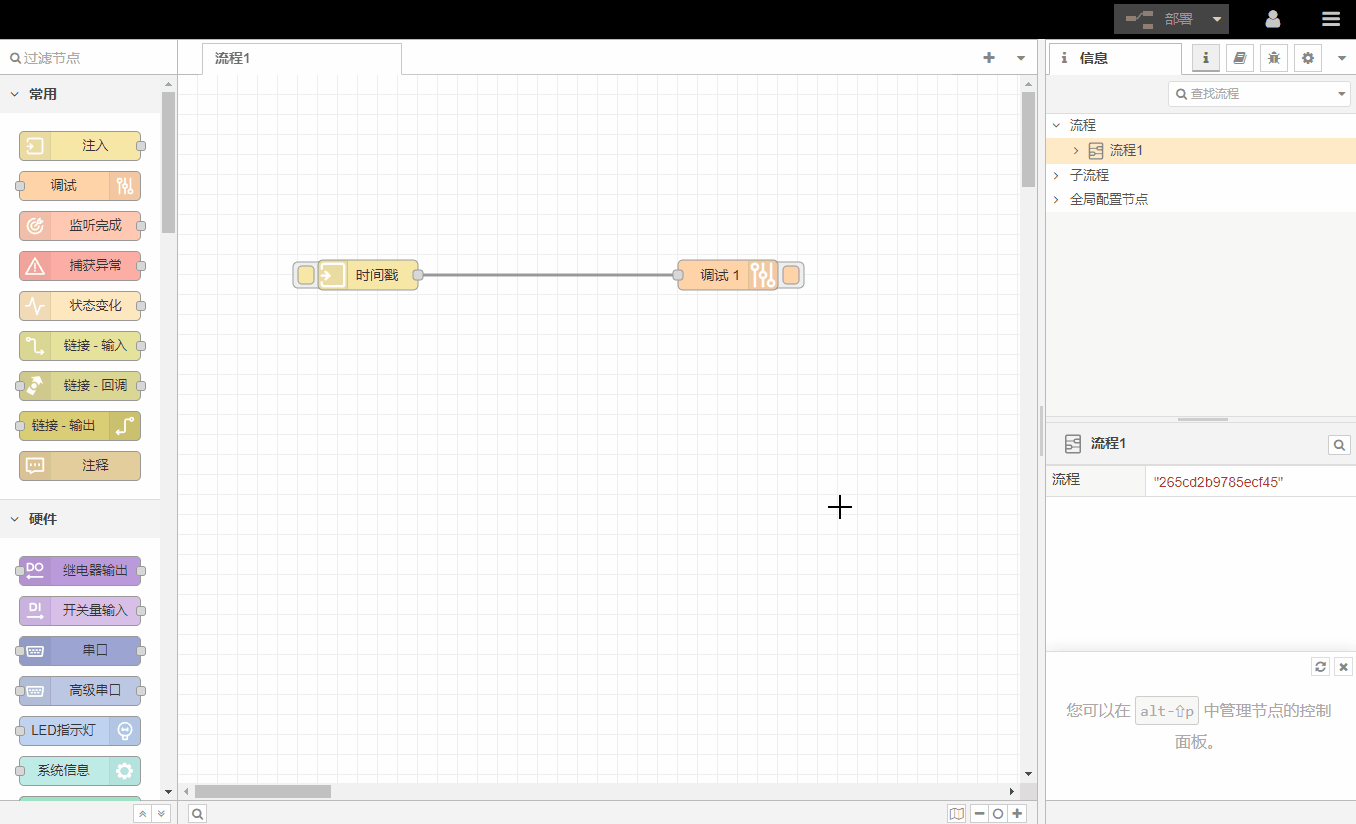This screenshot has width=1356, height=824.
Task: Click the 时间戳 inject node on canvas
Action: (368, 275)
